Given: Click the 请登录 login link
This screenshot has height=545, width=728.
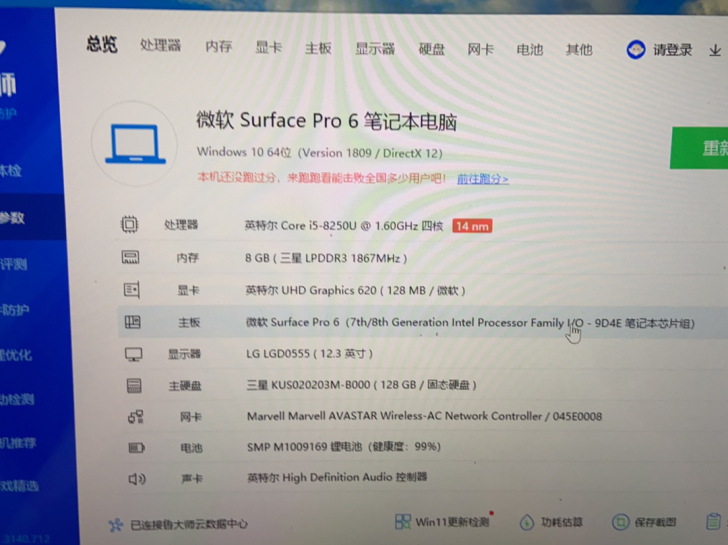Looking at the screenshot, I should 673,50.
